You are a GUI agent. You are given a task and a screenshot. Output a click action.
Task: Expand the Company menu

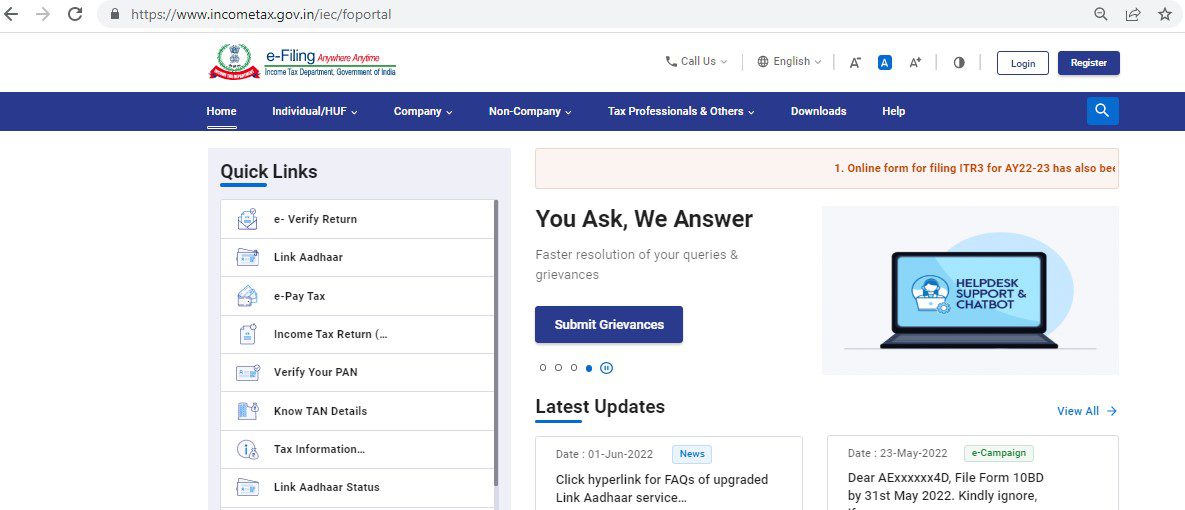pyautogui.click(x=422, y=111)
